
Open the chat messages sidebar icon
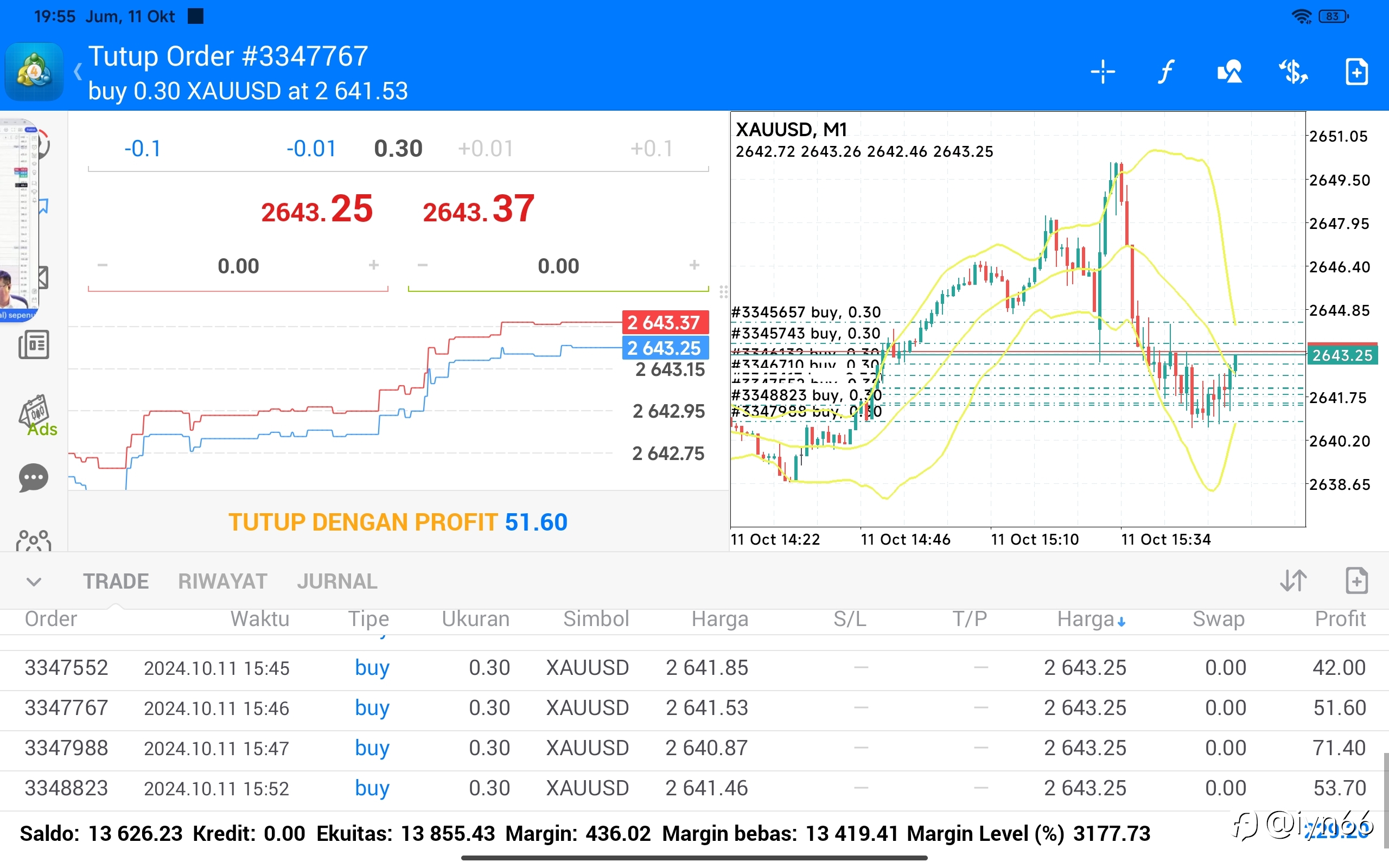pos(34,477)
